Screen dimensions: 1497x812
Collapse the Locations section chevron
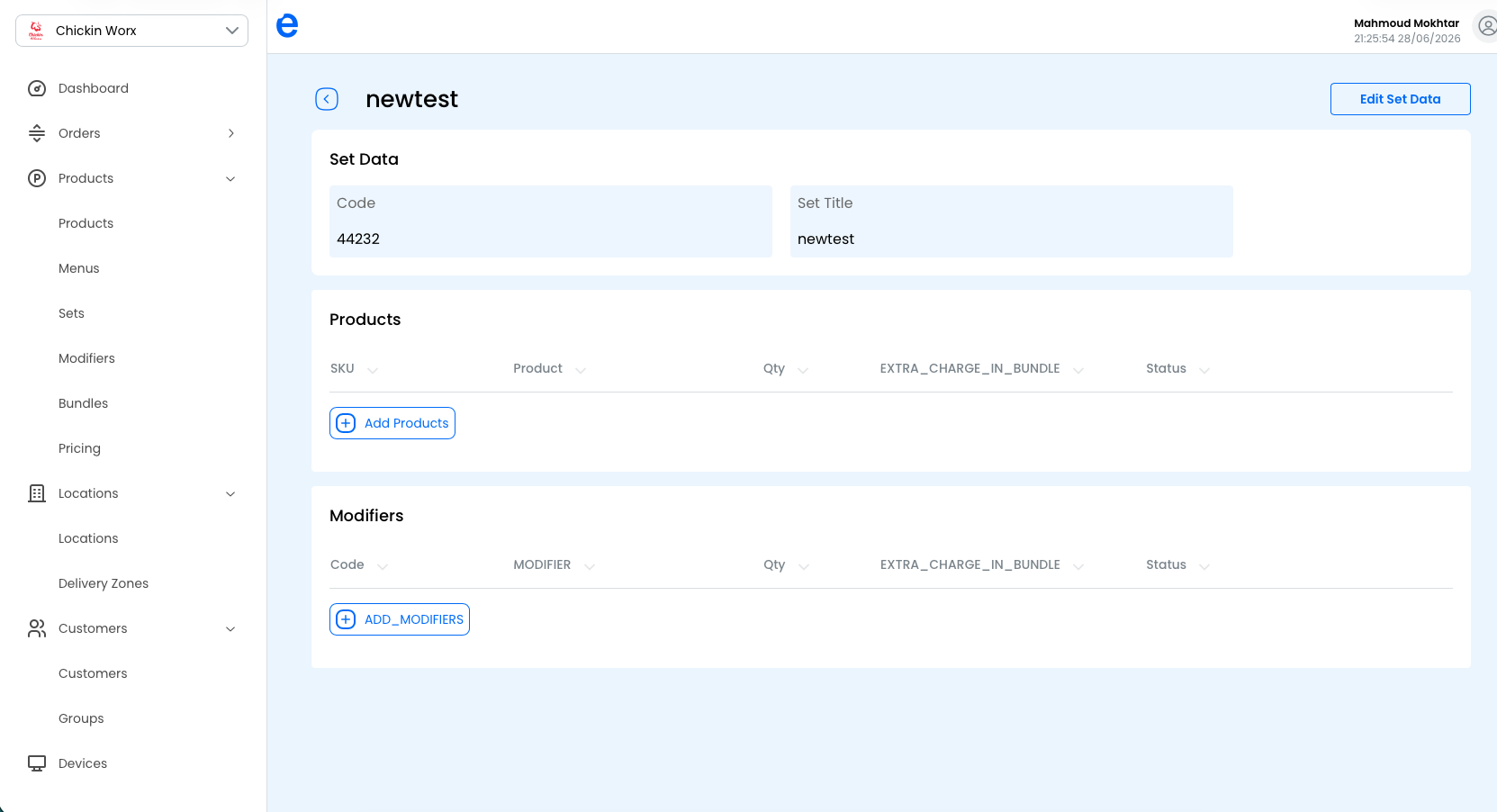(x=230, y=493)
